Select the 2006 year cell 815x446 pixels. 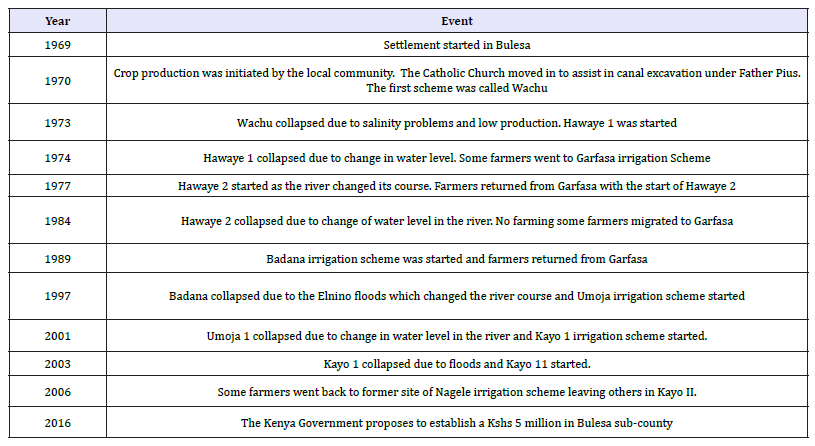57,393
